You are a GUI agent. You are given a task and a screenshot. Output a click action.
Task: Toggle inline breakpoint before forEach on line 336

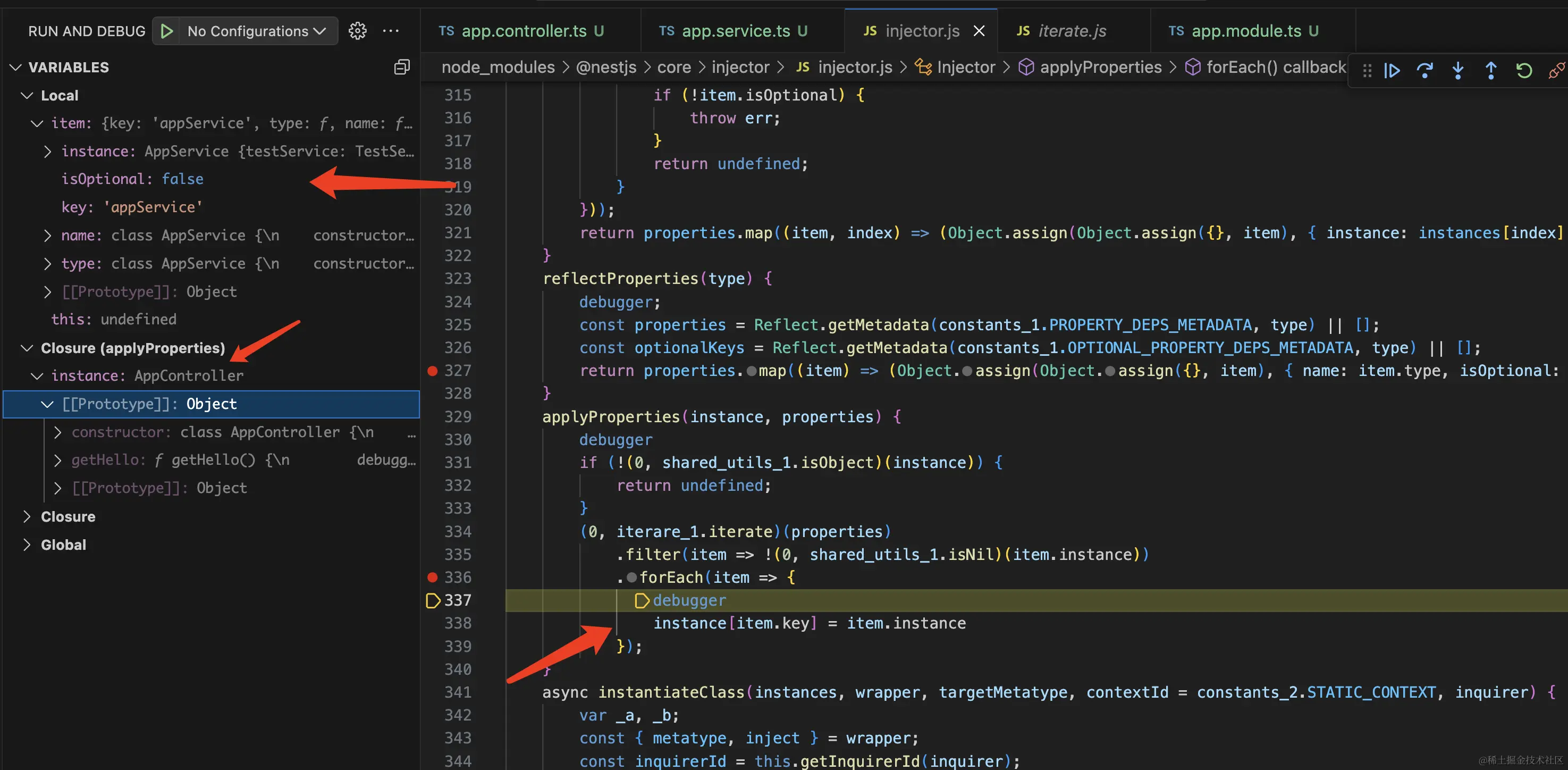coord(632,577)
